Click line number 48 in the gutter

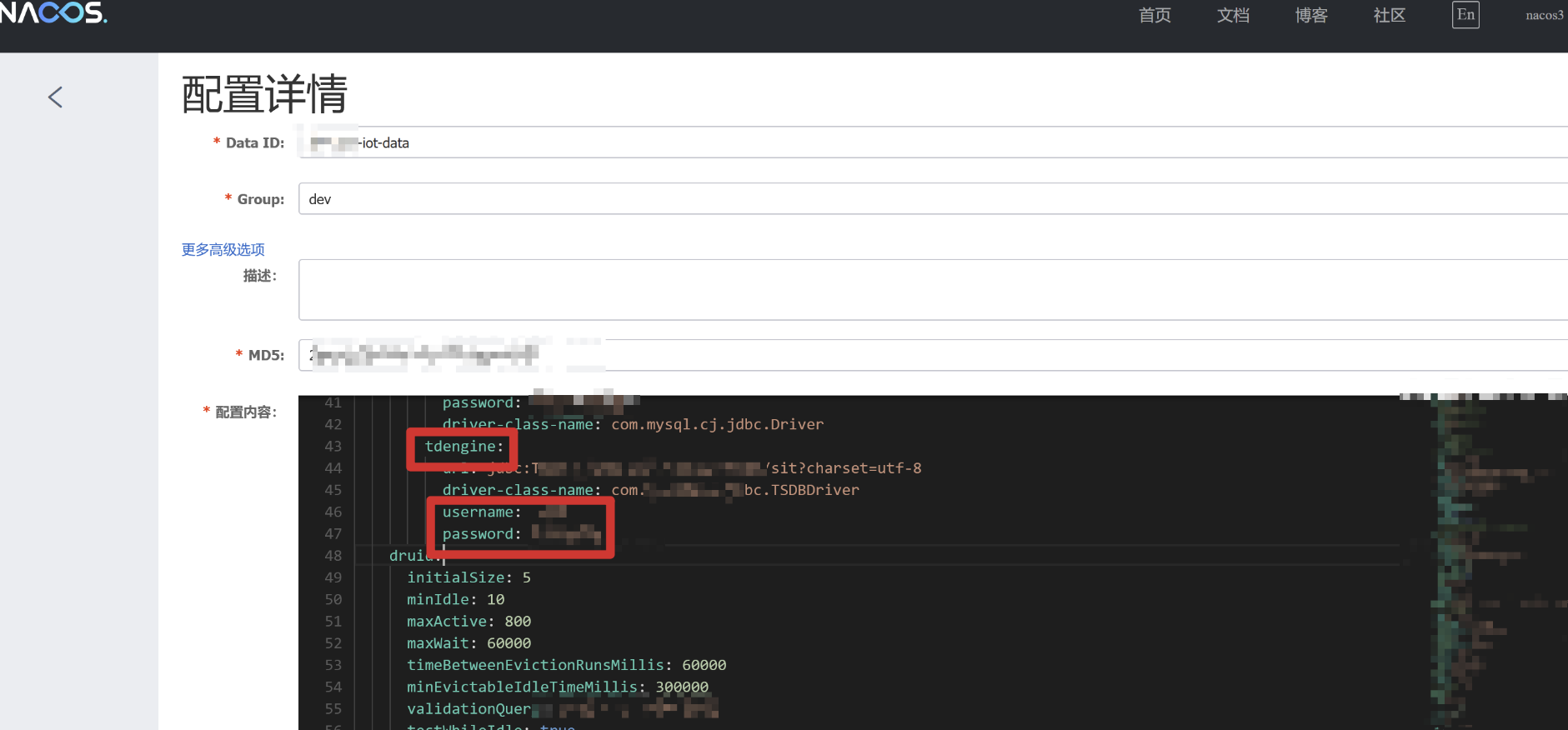click(333, 556)
